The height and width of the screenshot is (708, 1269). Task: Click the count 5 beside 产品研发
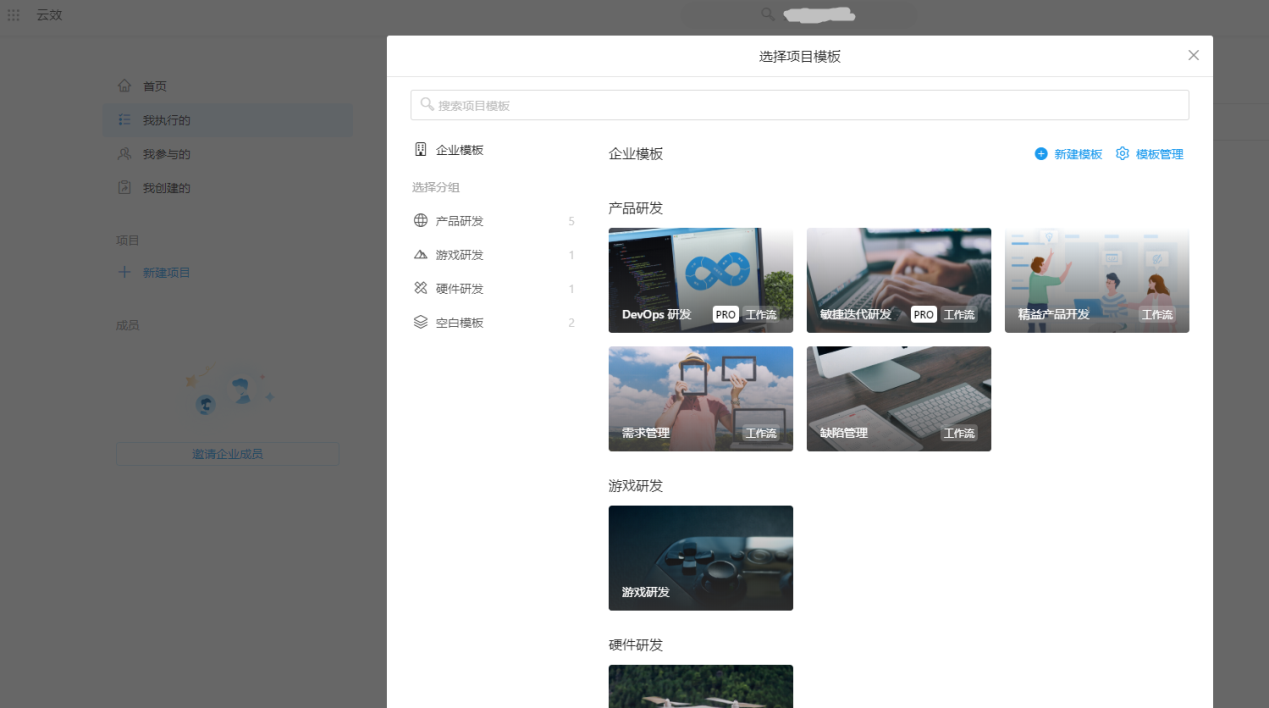pos(572,221)
